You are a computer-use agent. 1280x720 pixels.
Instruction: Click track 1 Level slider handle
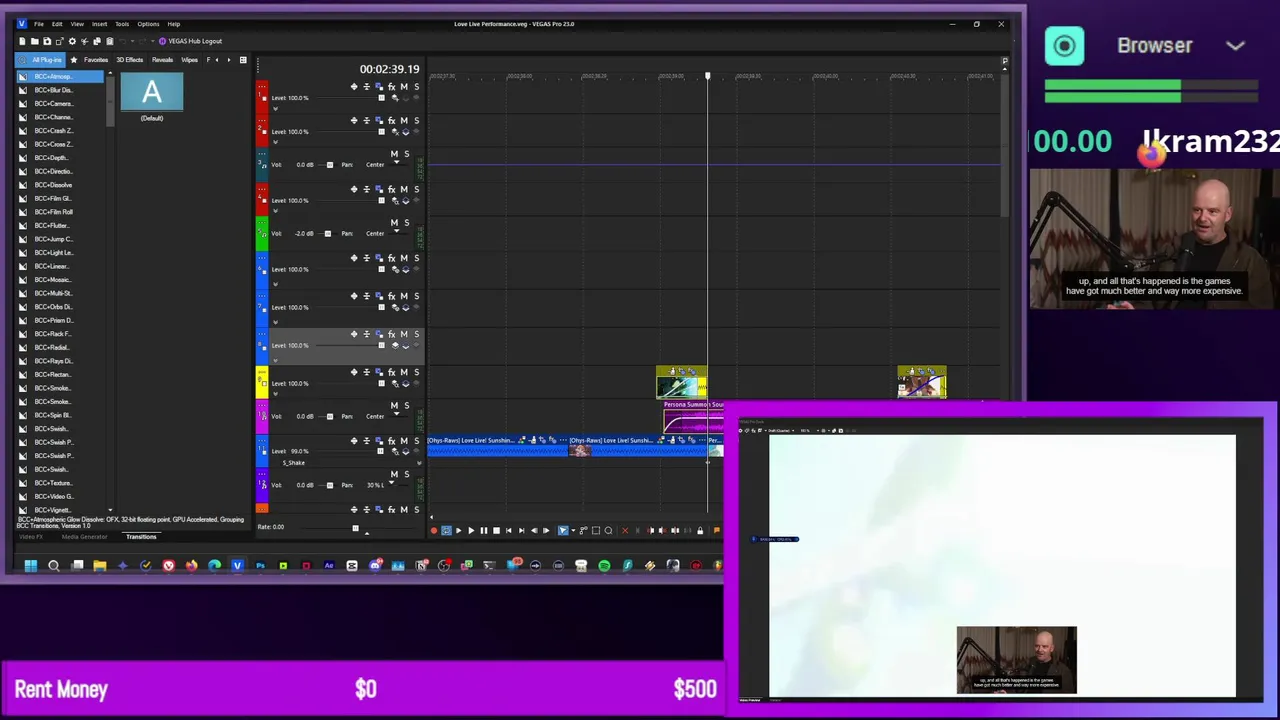381,98
